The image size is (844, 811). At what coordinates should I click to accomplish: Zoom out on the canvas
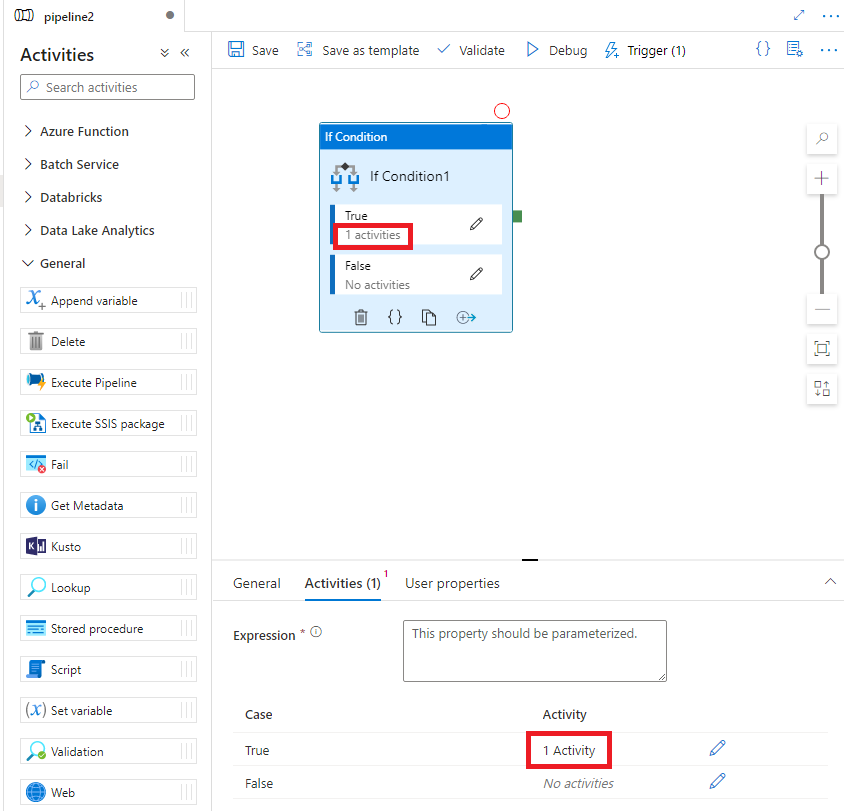click(x=822, y=309)
